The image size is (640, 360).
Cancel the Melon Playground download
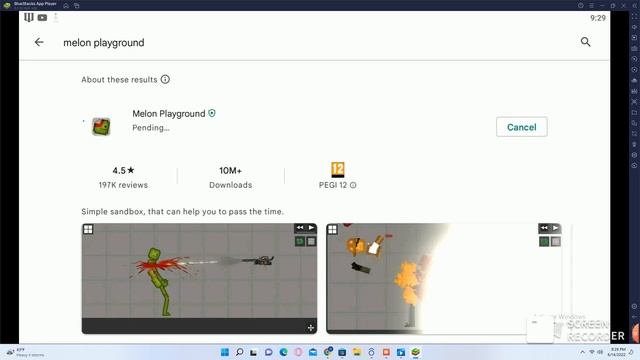point(522,127)
